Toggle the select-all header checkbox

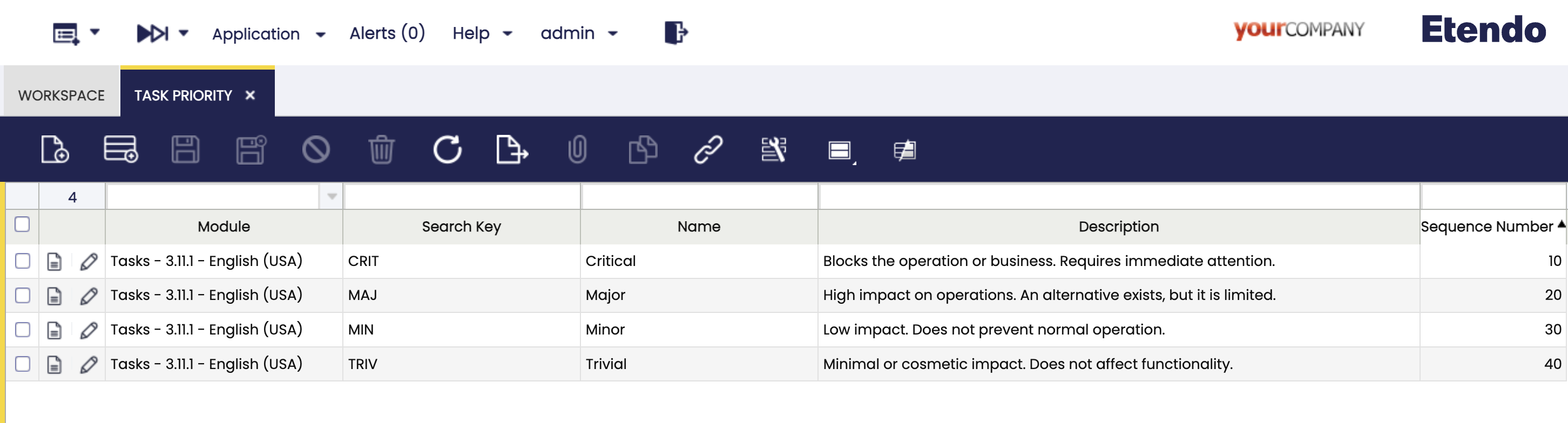click(x=23, y=224)
